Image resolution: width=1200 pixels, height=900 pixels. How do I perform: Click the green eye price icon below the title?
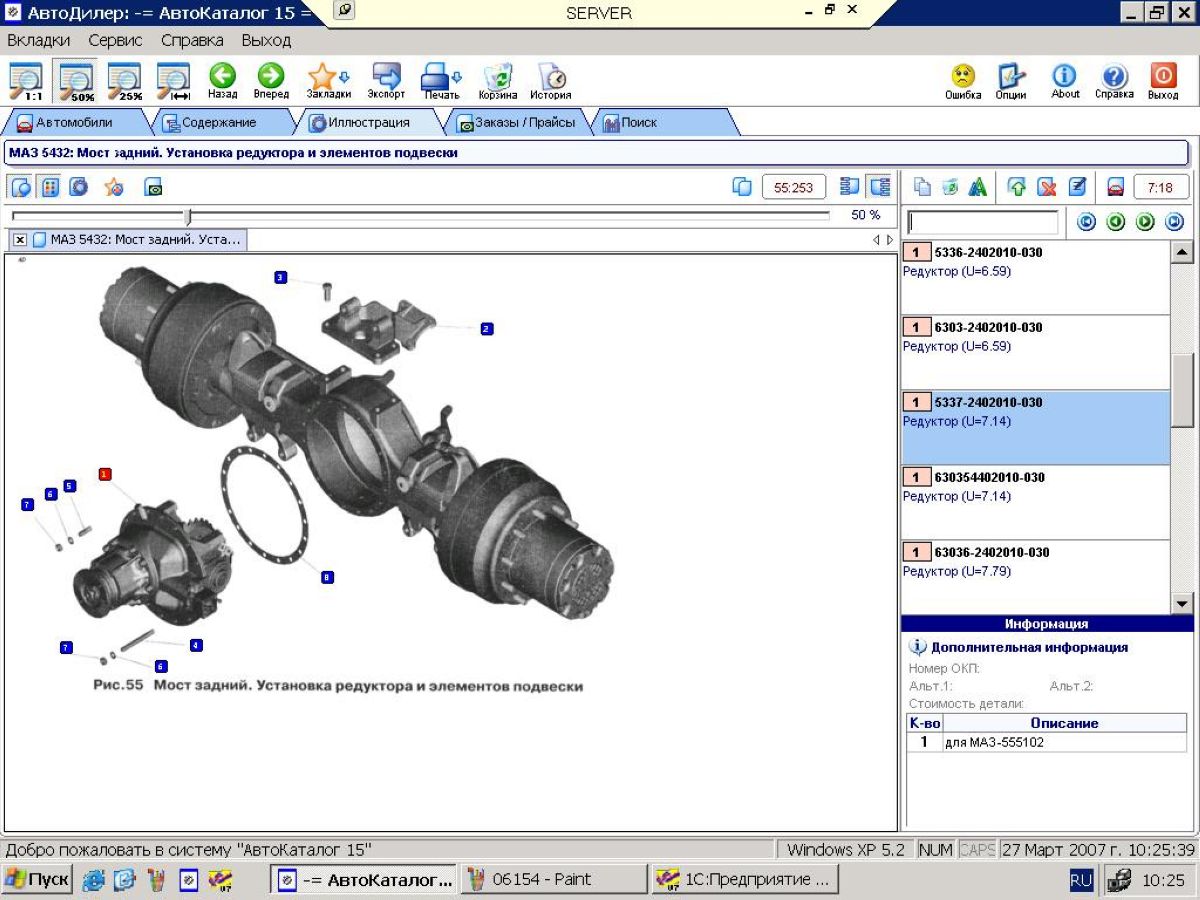(x=153, y=187)
